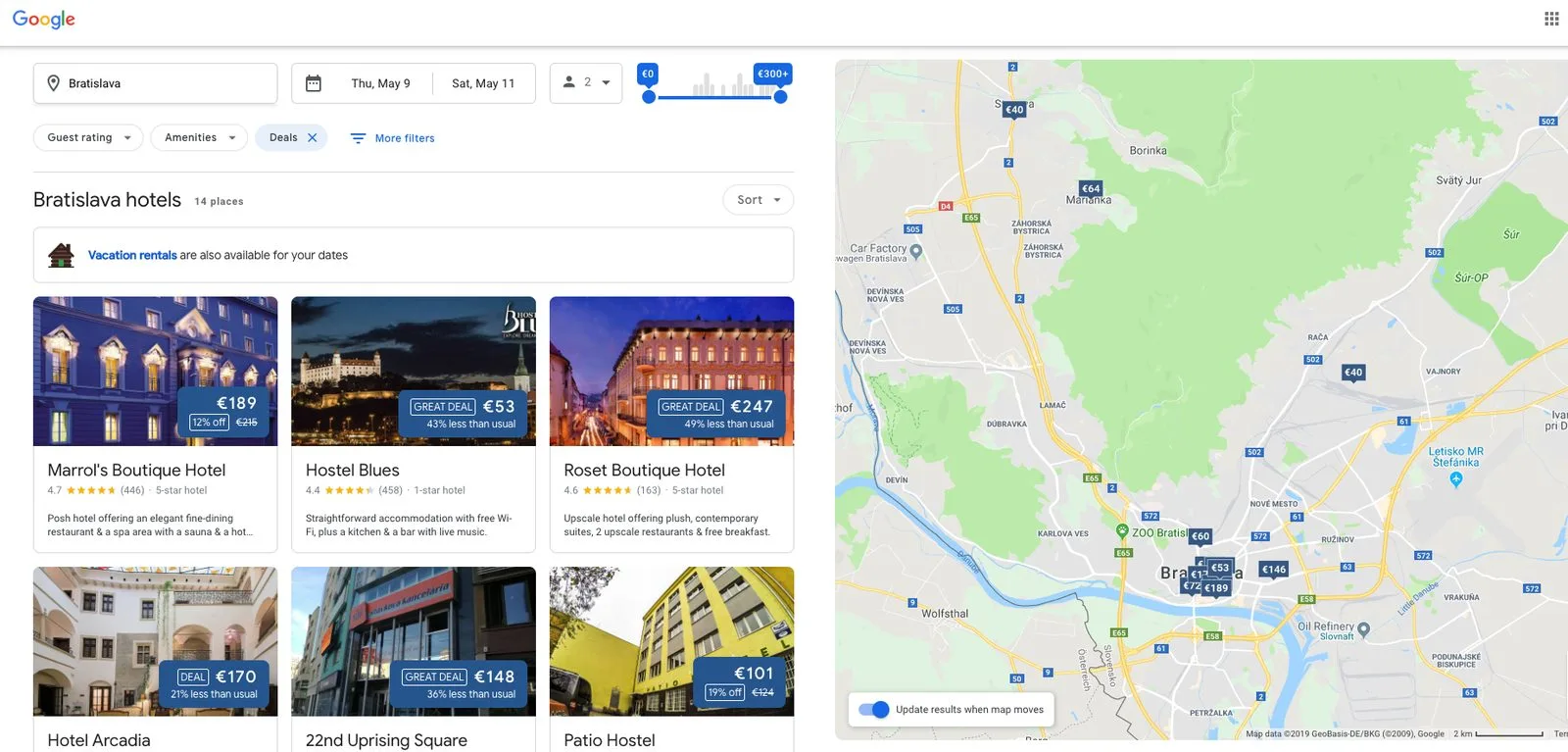Open the Sort dropdown
Screen dimensions: 1568x752
point(759,200)
